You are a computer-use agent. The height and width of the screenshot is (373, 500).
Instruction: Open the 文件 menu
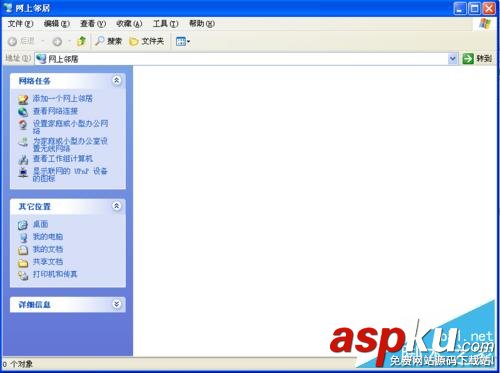[20, 24]
